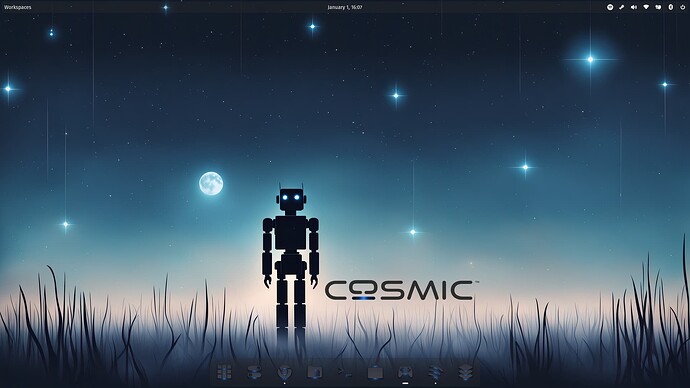The height and width of the screenshot is (388, 690).
Task: Launch the terminal prompt icon in dock
Action: 345,373
